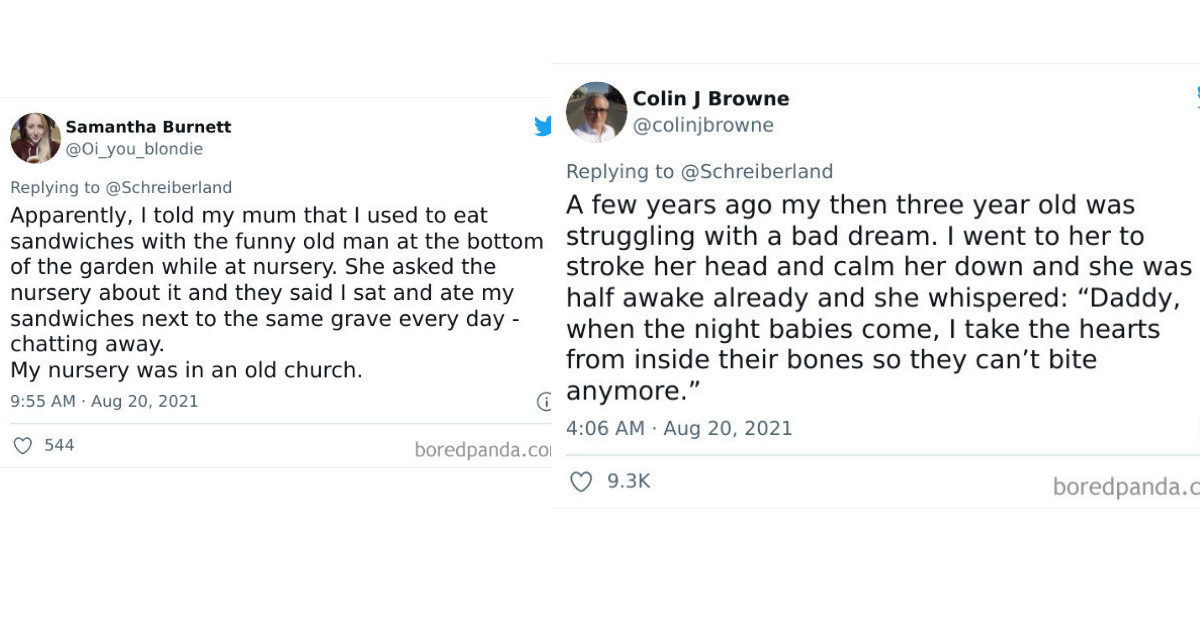
Task: Click 'Replying to @Schreiberland' under Samantha's name
Action: [x=120, y=187]
